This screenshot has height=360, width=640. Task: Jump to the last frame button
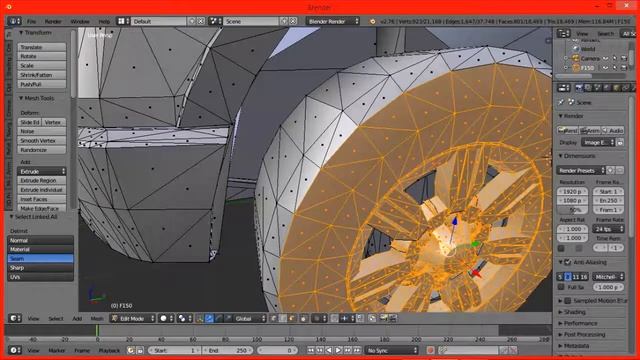coord(357,350)
